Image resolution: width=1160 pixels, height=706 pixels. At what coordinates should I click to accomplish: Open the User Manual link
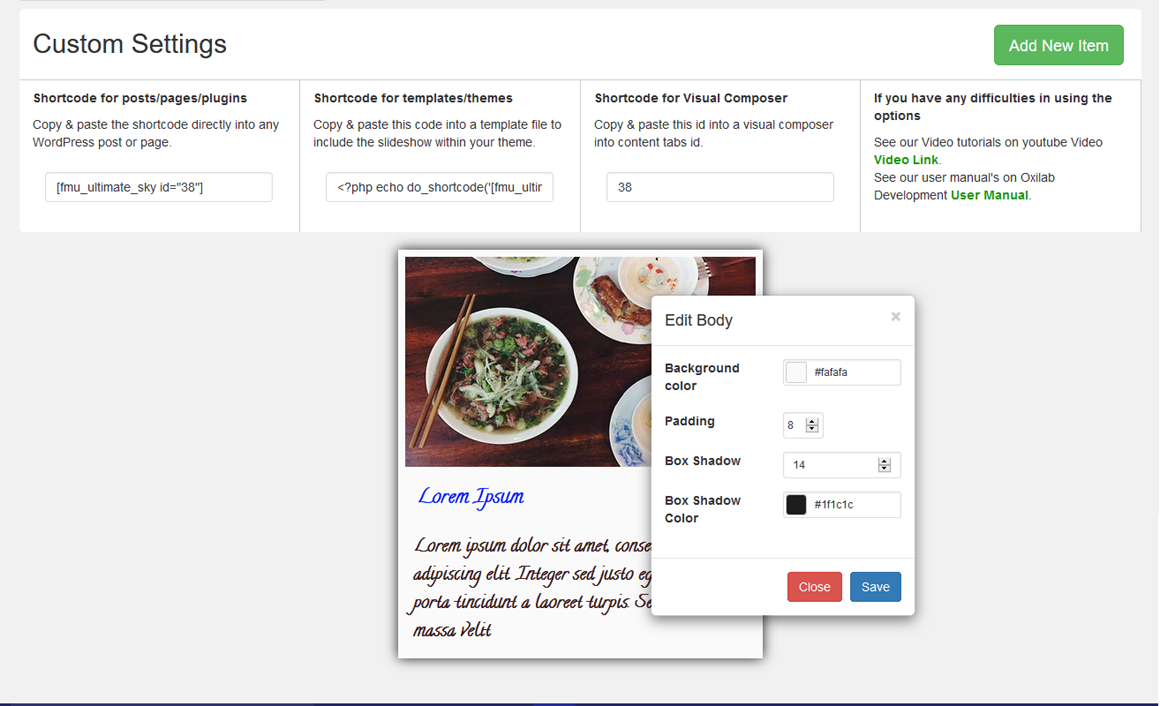pos(989,195)
